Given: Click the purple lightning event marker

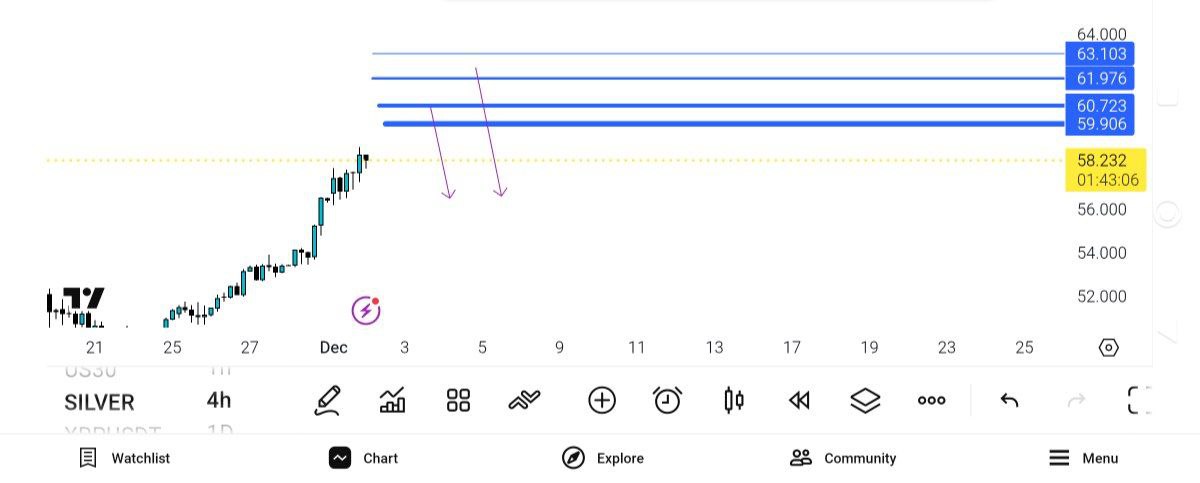Looking at the screenshot, I should click(x=366, y=310).
